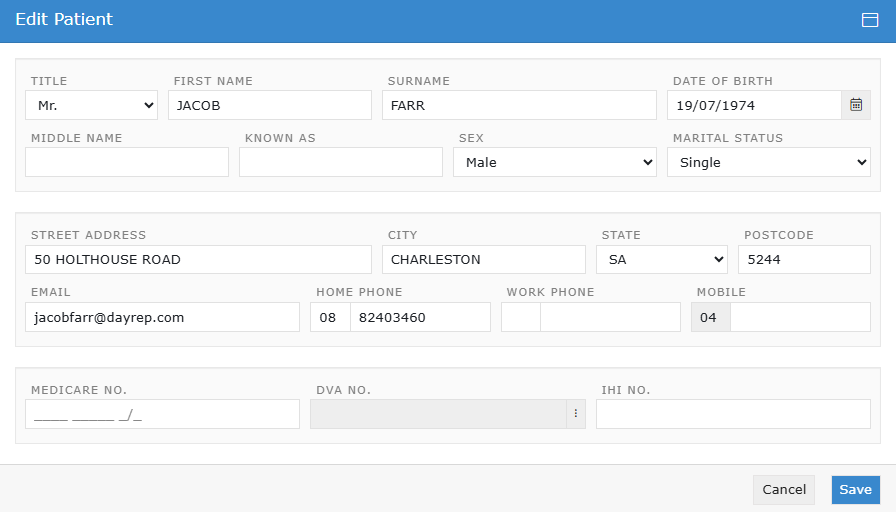Click the City field showing CHARLESTON

pos(483,259)
